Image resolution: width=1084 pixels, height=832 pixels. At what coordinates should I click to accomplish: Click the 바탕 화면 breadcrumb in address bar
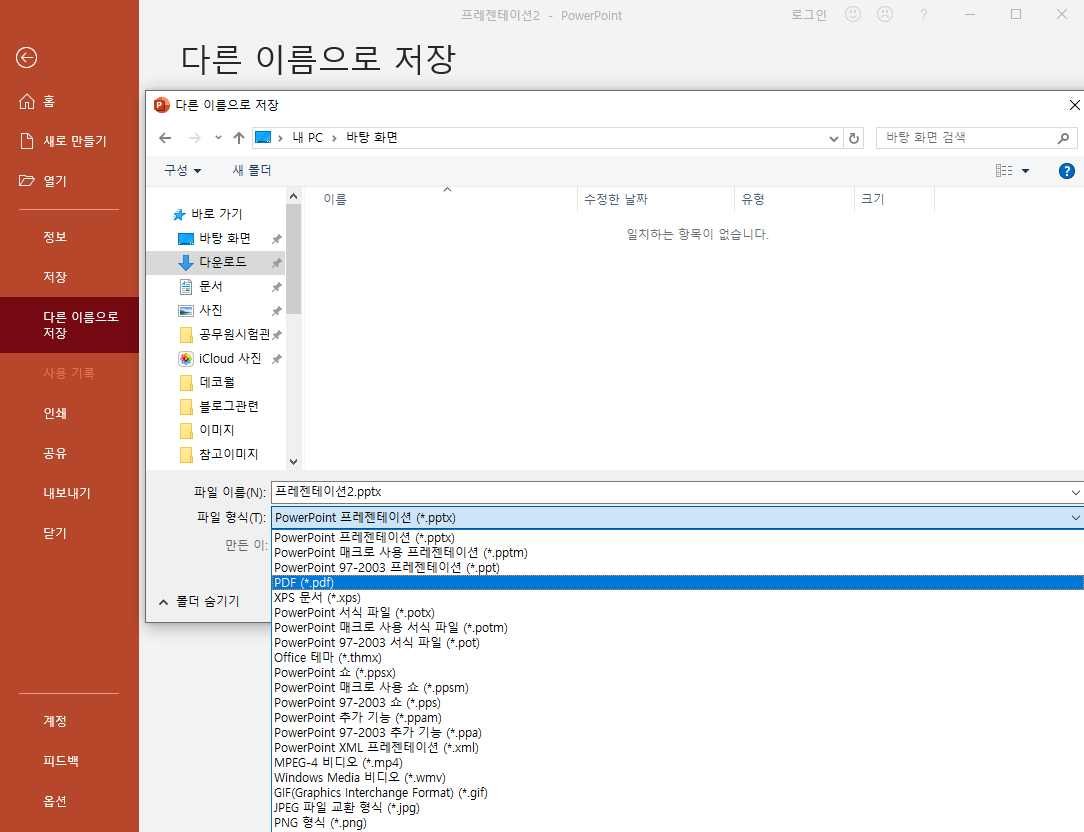click(x=372, y=138)
